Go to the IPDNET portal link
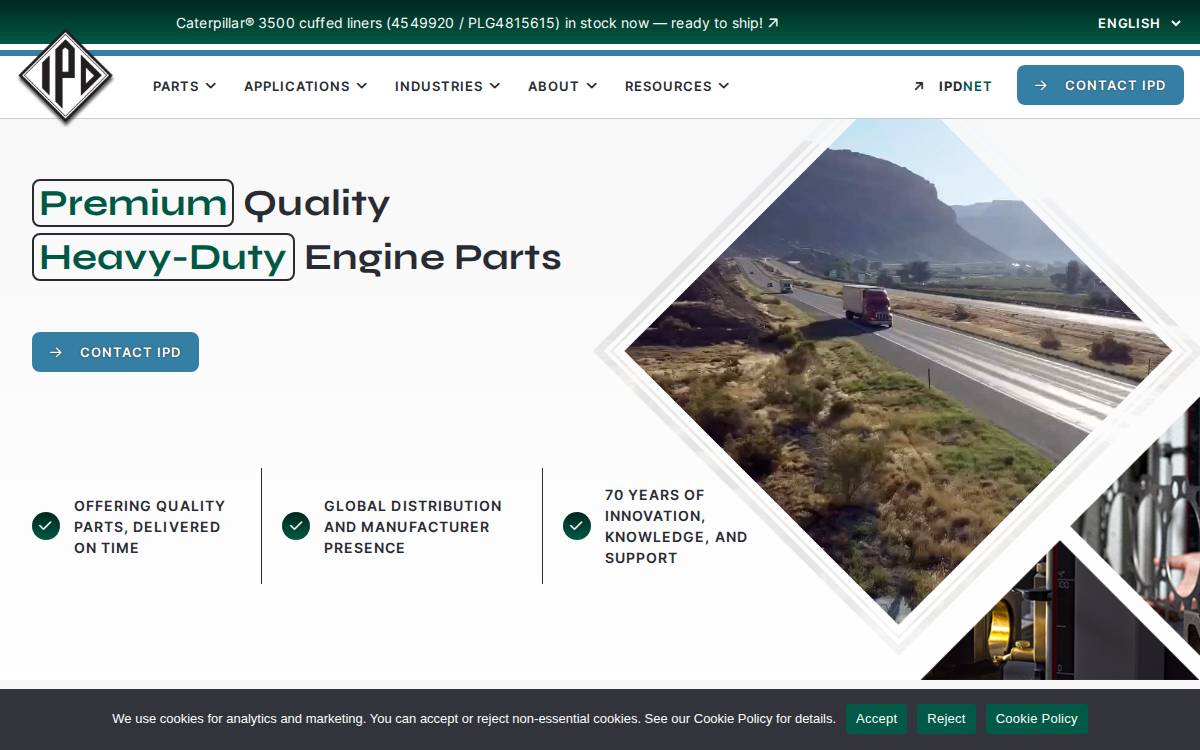Viewport: 1200px width, 750px height. [x=953, y=86]
